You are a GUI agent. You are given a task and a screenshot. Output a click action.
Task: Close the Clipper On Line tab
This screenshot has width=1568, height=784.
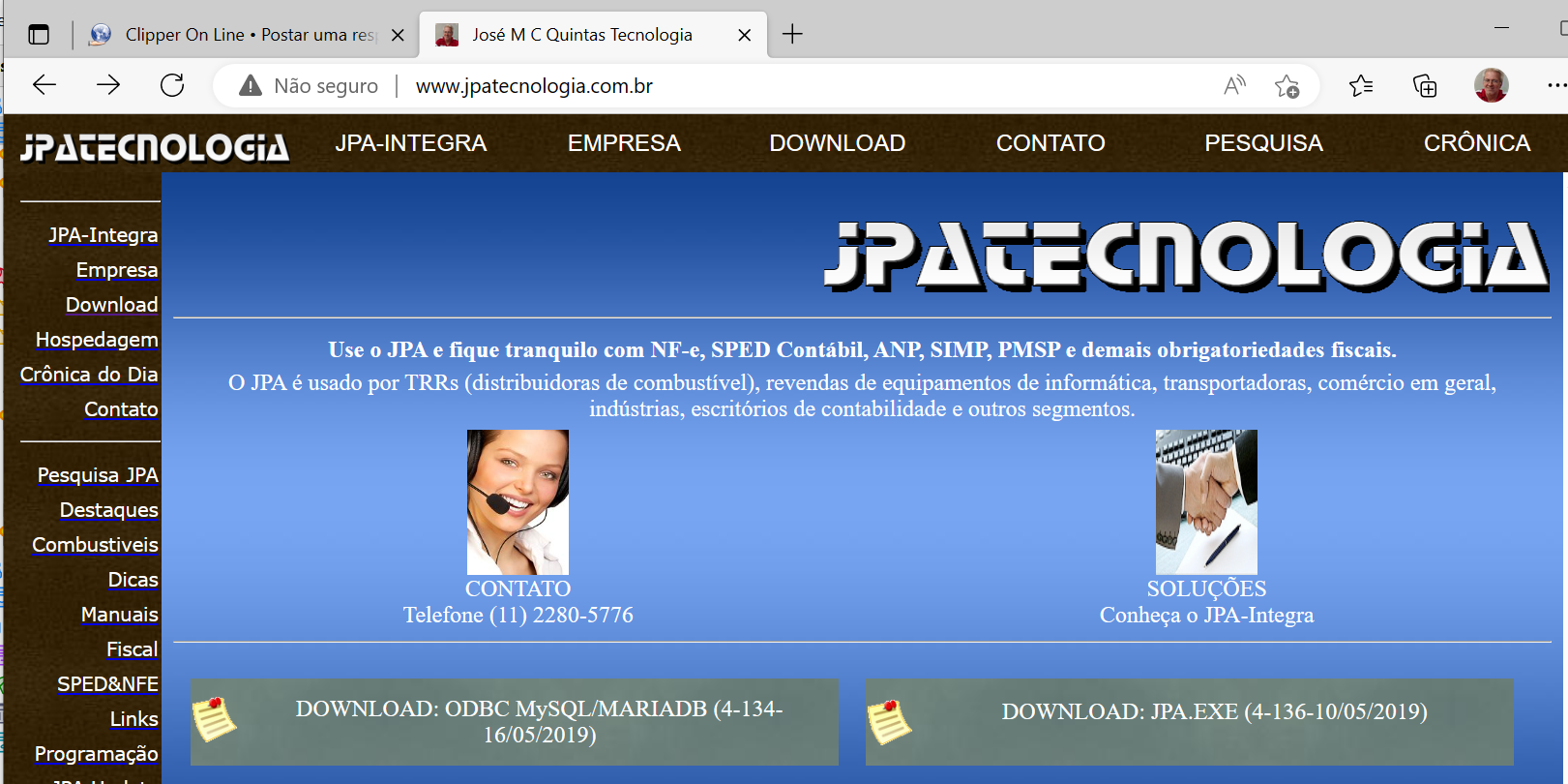(x=398, y=35)
